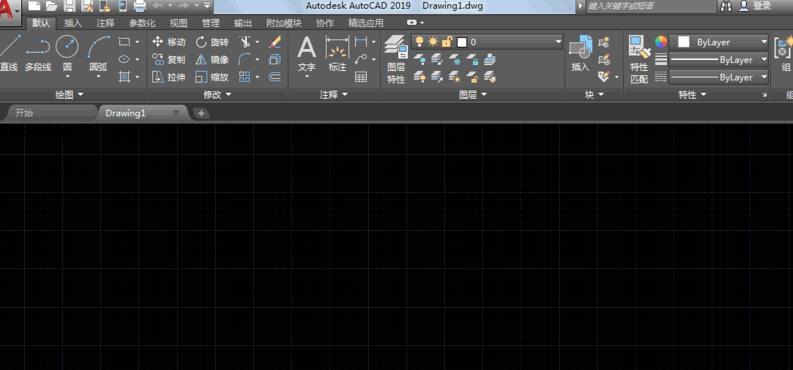The image size is (793, 370).
Task: Click the Match Layer icon
Action: click(x=489, y=77)
